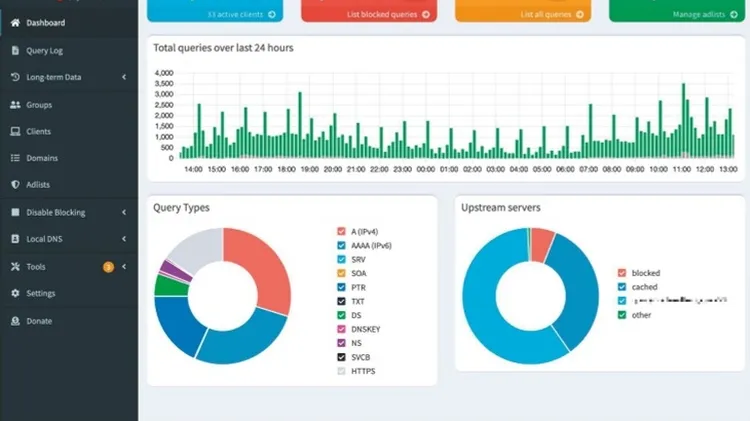Click the Settings gear icon
This screenshot has width=750, height=421.
tap(15, 293)
